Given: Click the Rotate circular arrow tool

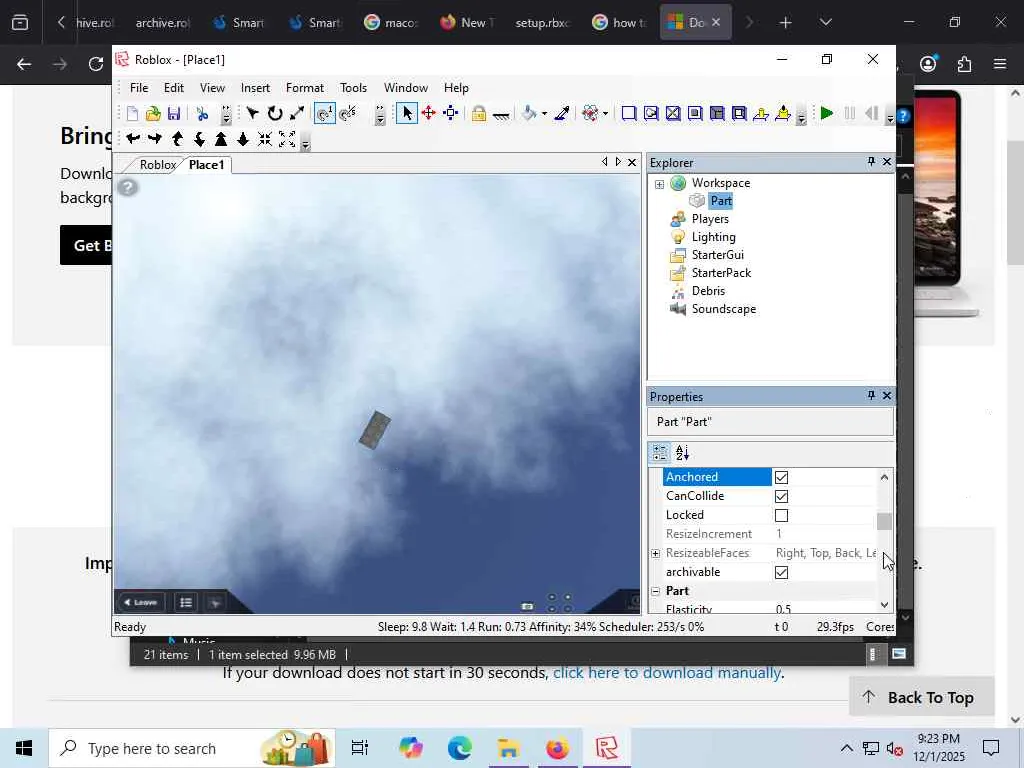Looking at the screenshot, I should (275, 114).
